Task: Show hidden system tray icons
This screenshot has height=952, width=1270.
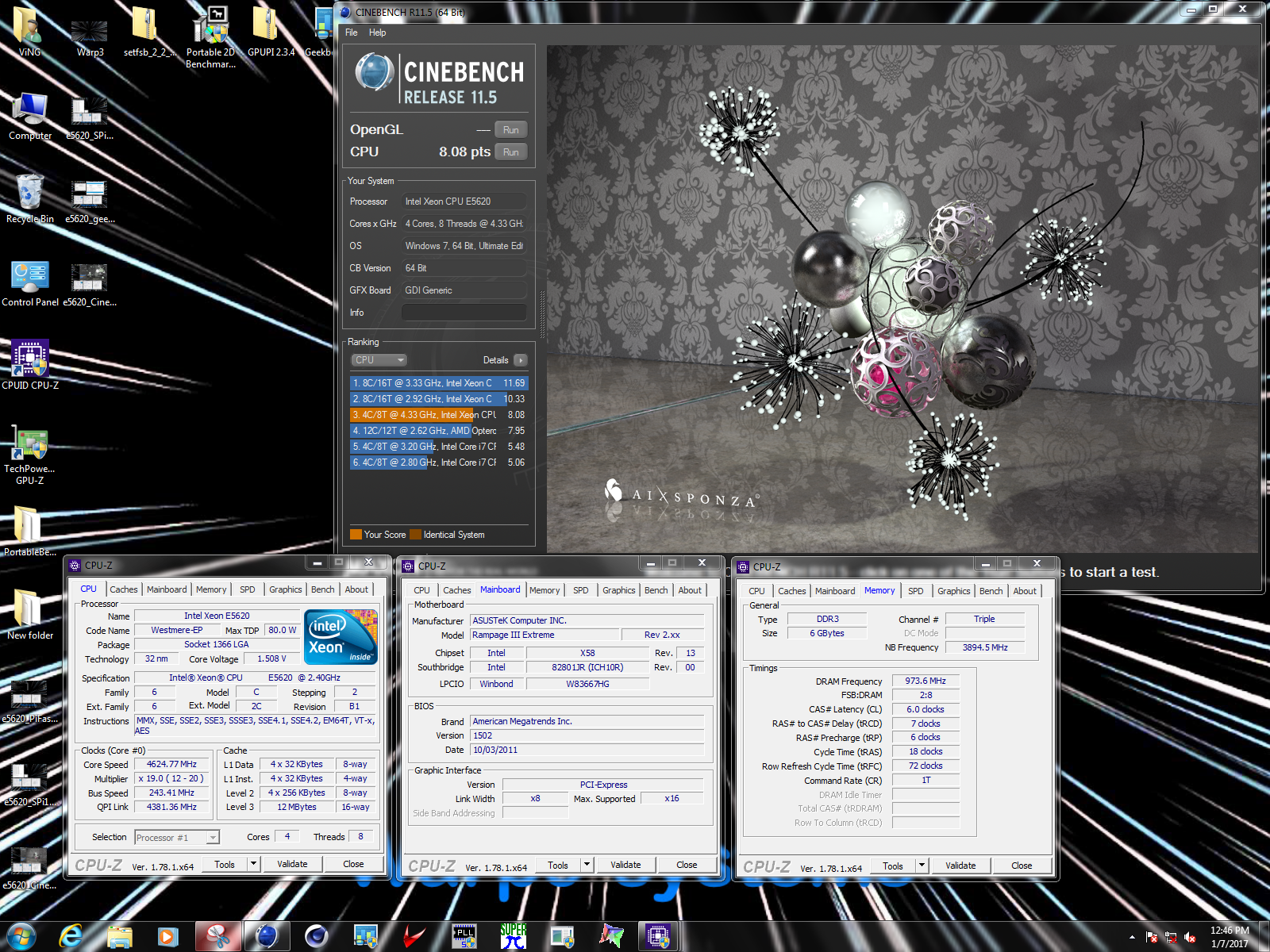Action: pos(1132,937)
